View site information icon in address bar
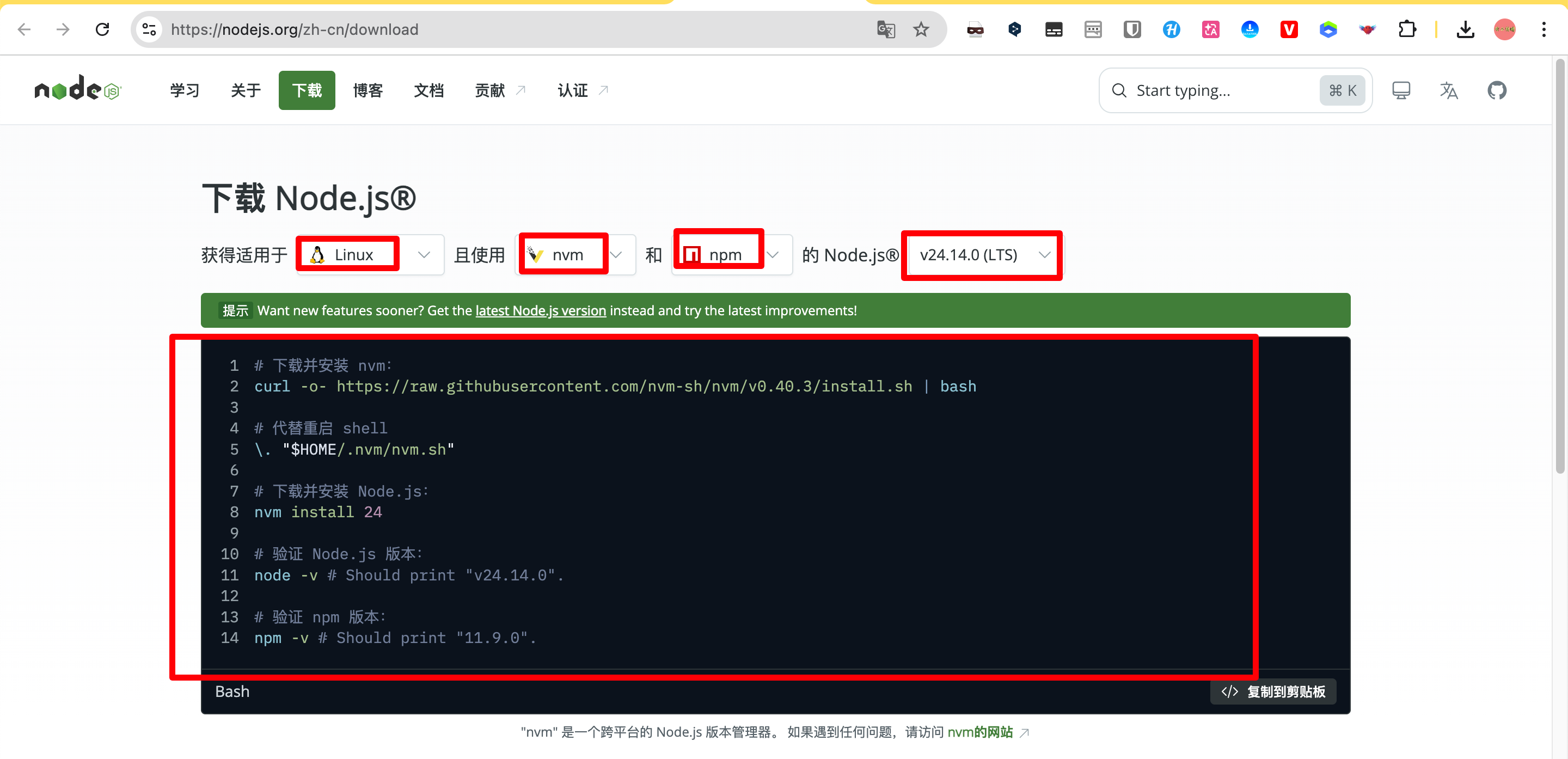This screenshot has width=1568, height=759. pos(149,29)
